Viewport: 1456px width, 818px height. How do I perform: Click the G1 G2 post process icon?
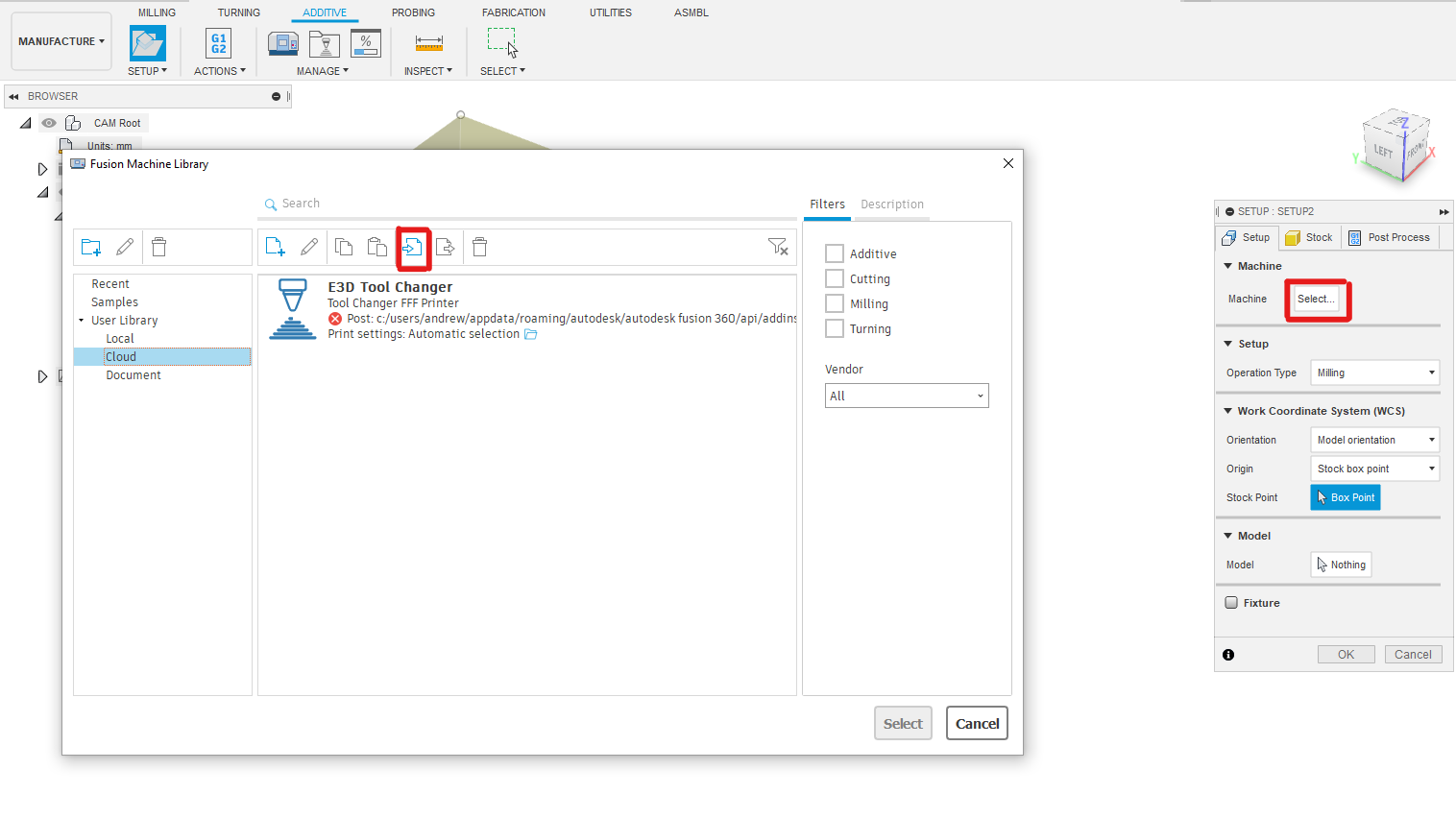click(x=219, y=44)
